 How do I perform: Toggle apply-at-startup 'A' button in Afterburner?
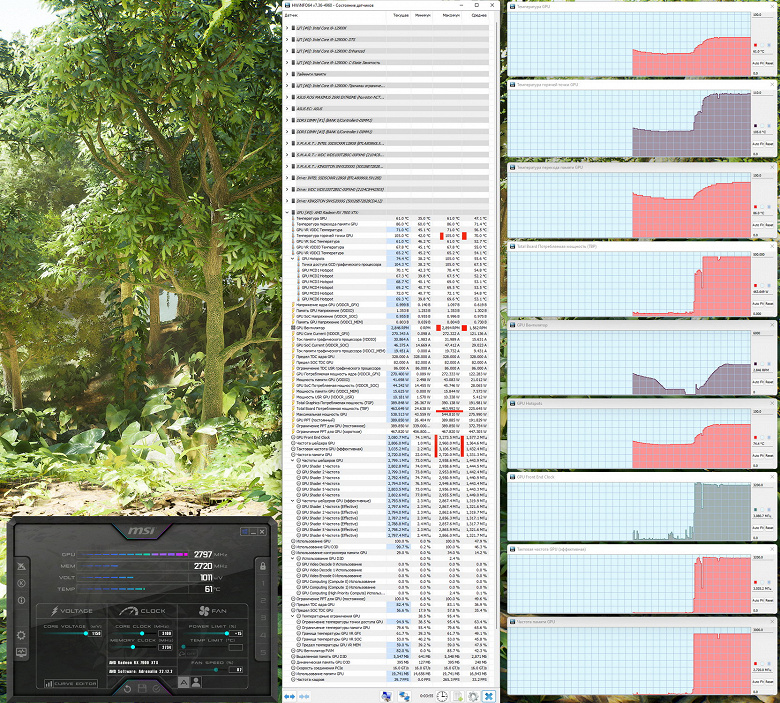[184, 683]
